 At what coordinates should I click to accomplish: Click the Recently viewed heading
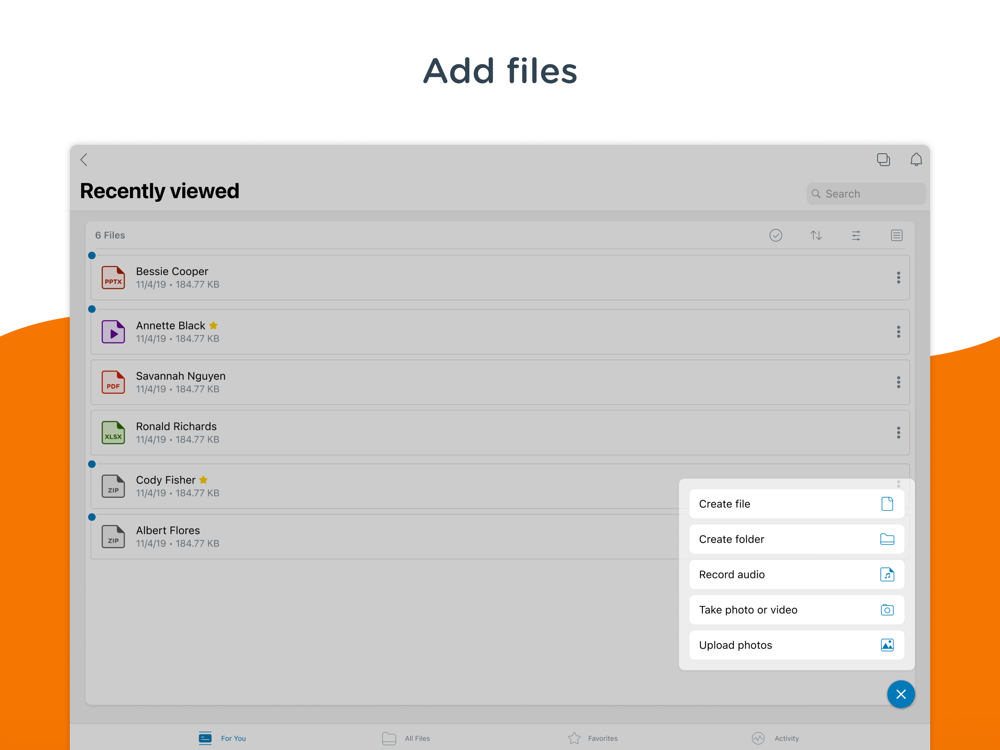pos(159,191)
